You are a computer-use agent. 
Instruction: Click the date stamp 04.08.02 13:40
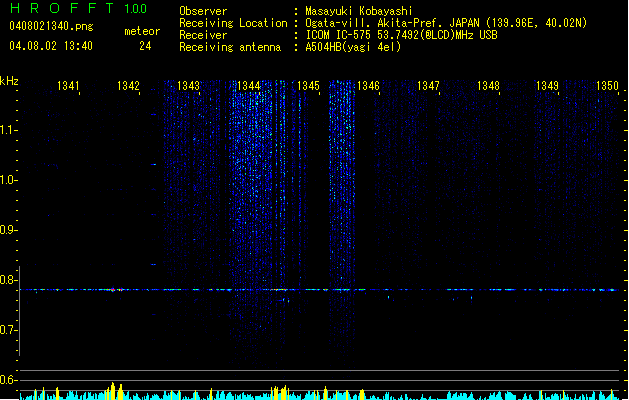coord(51,46)
